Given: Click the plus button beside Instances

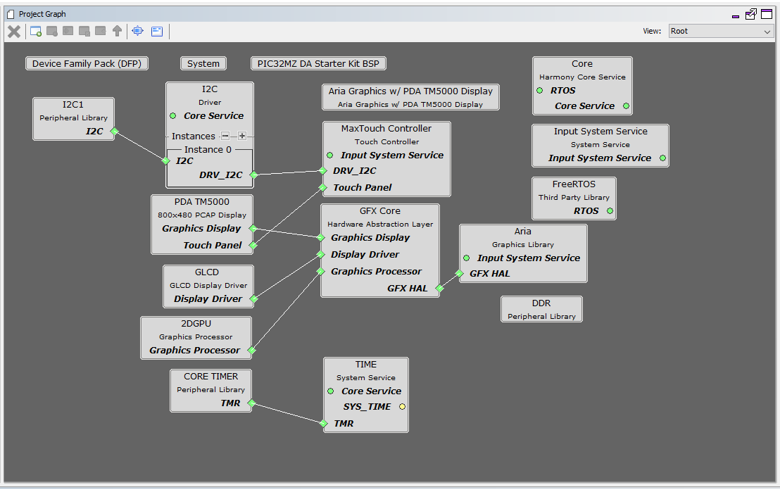Looking at the screenshot, I should (x=242, y=136).
